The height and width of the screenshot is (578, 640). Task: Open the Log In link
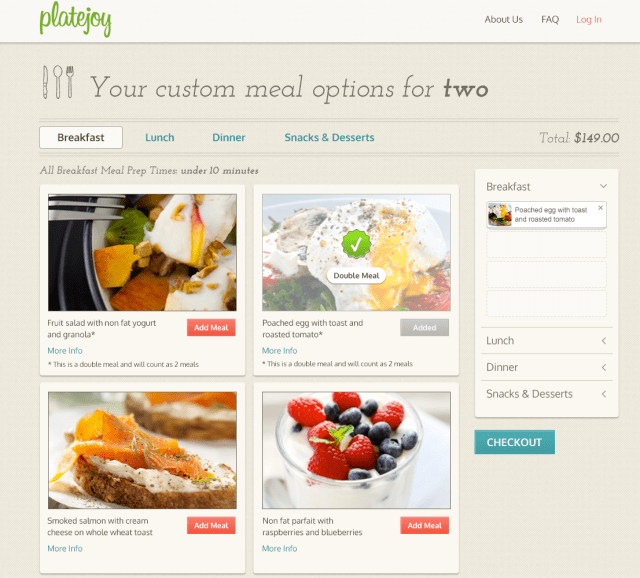pos(589,20)
